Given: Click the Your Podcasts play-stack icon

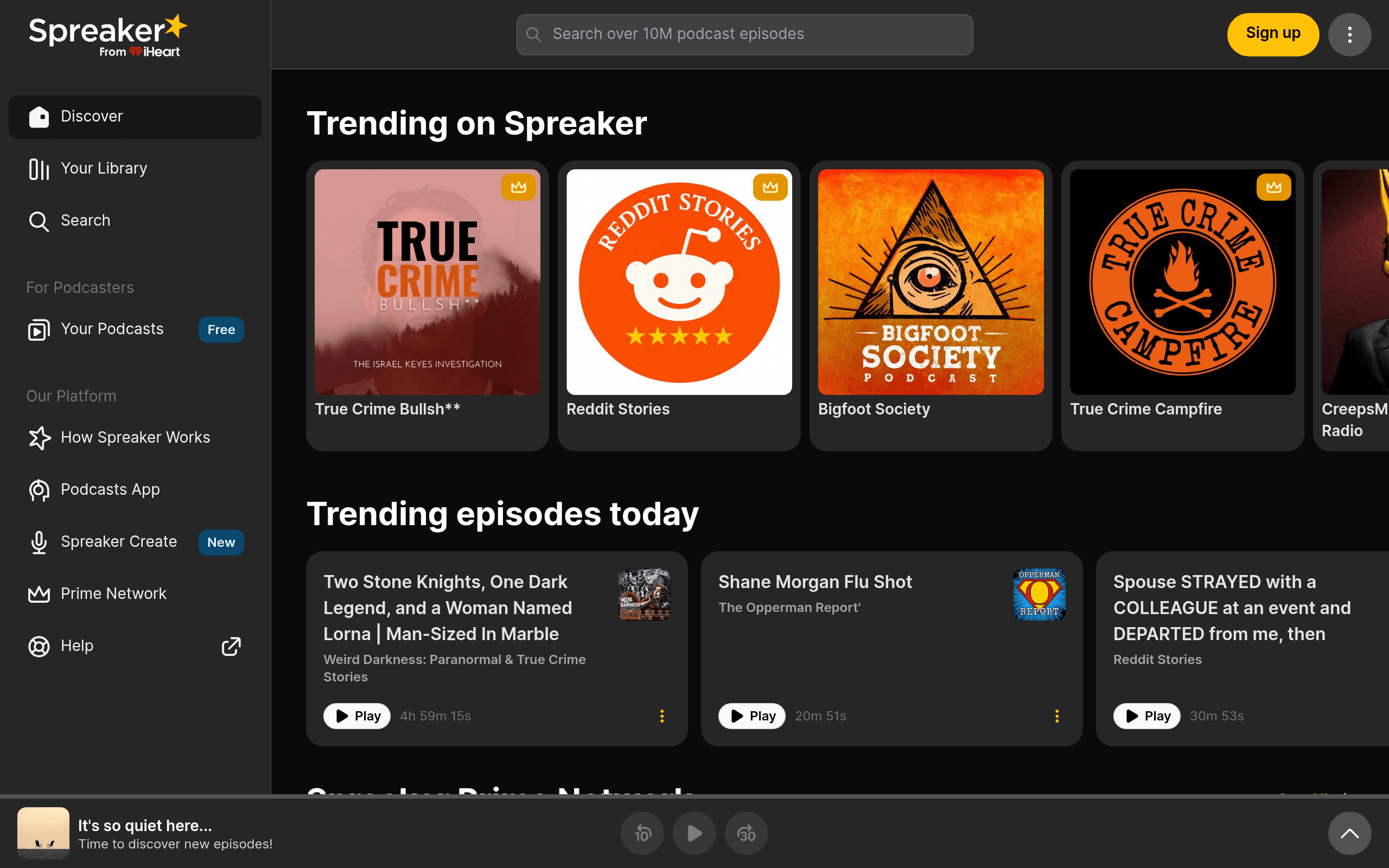Looking at the screenshot, I should pyautogui.click(x=39, y=329).
